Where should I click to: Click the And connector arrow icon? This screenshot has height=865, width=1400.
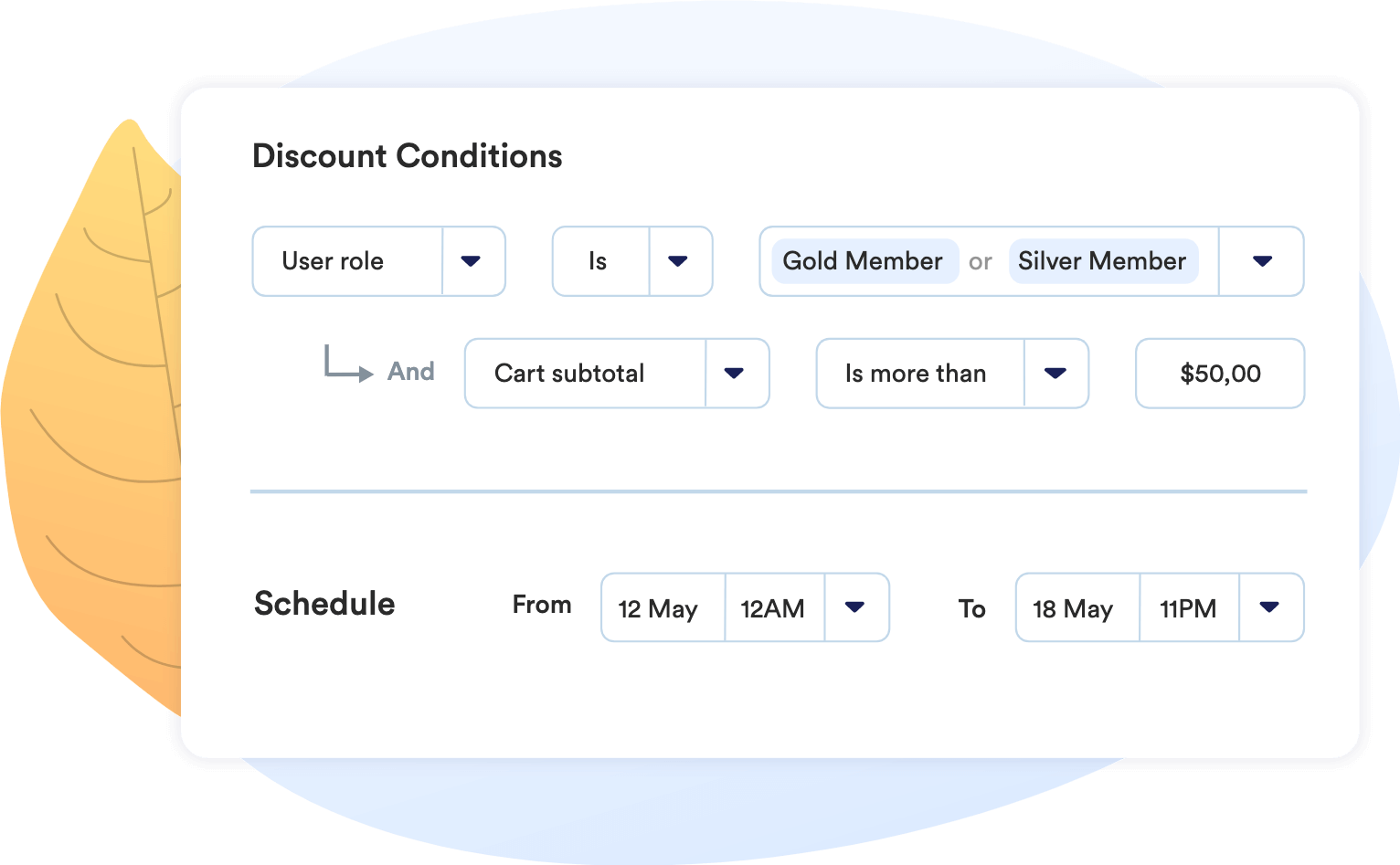click(348, 364)
